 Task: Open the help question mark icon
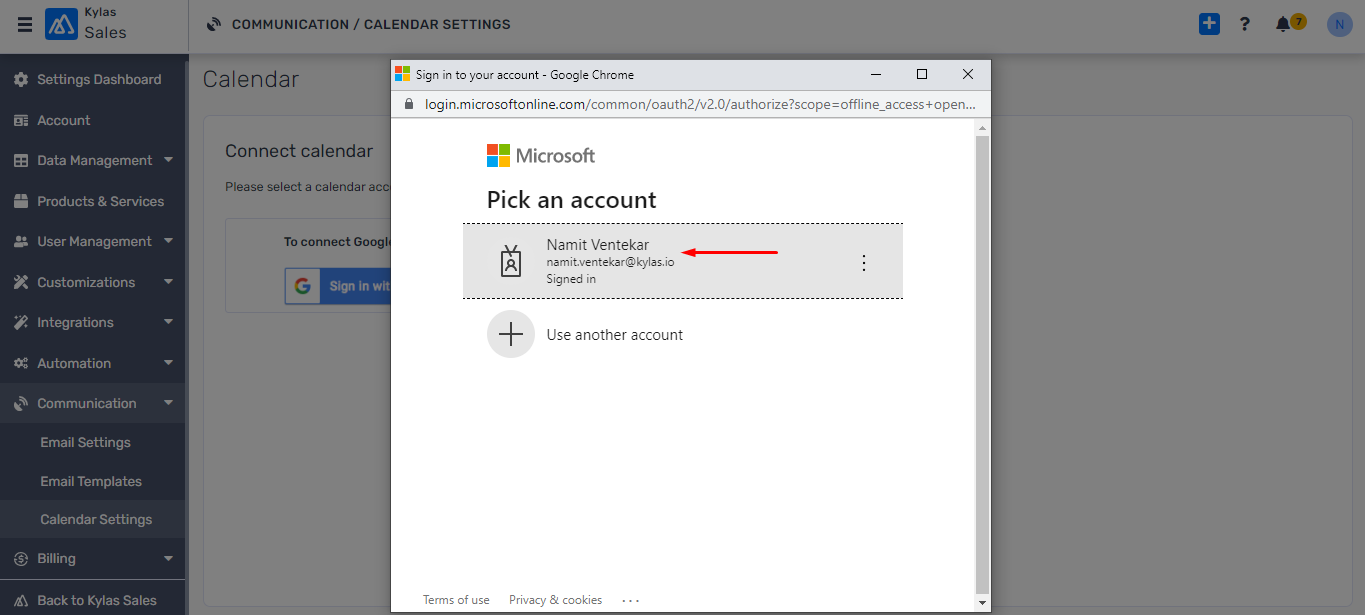[1245, 24]
